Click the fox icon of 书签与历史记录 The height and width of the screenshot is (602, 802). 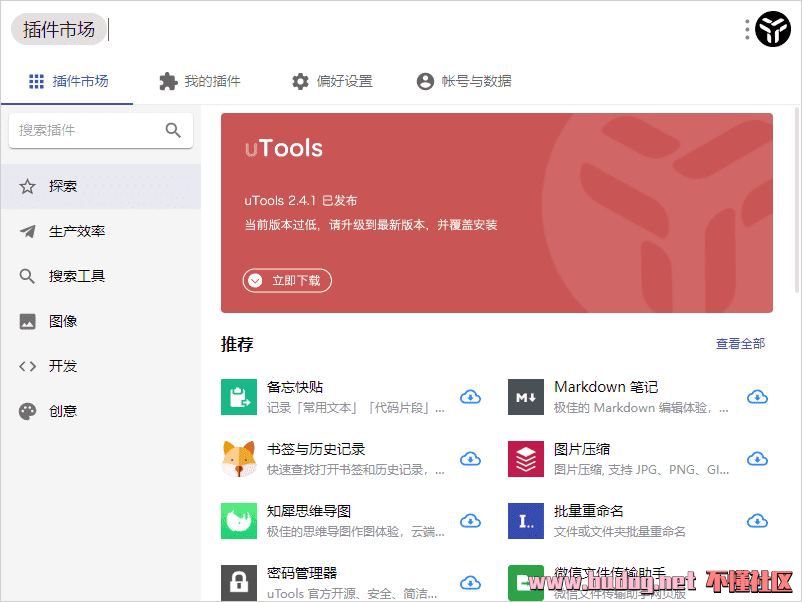(239, 459)
